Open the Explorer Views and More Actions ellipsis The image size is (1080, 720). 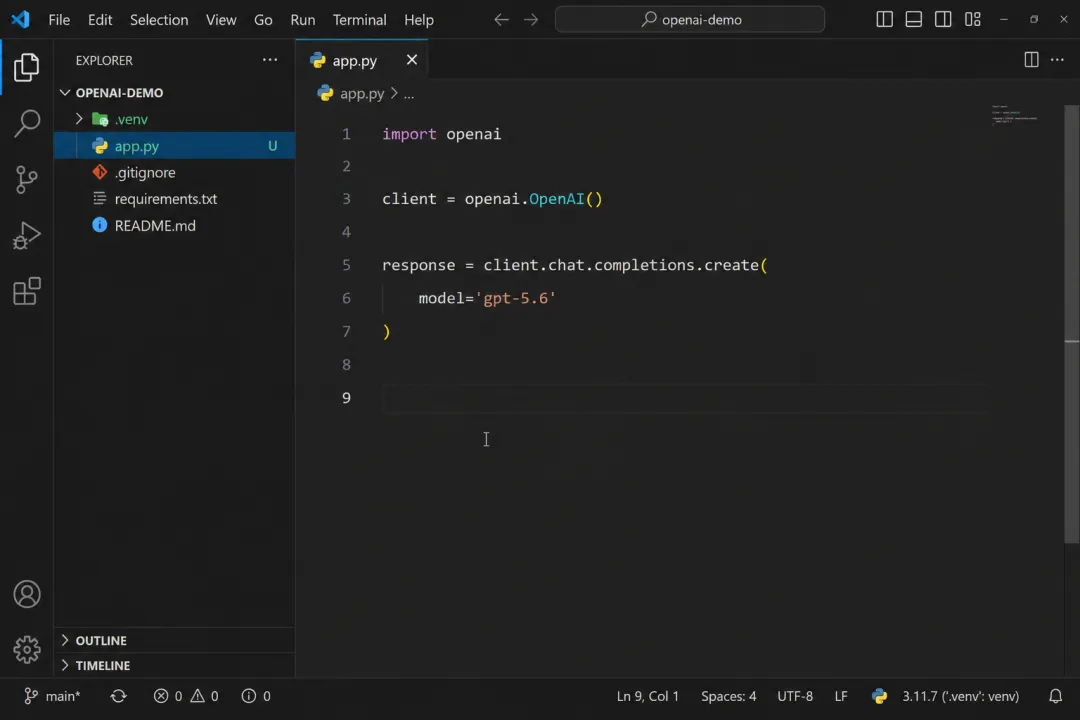tap(270, 60)
